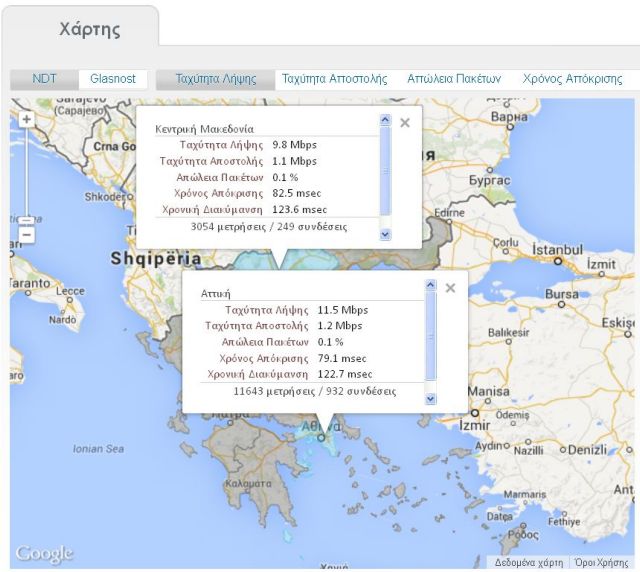Screen dimensions: 640x572
Task: Select the Ταχύτητα Λήψης metric tab
Action: click(x=216, y=78)
